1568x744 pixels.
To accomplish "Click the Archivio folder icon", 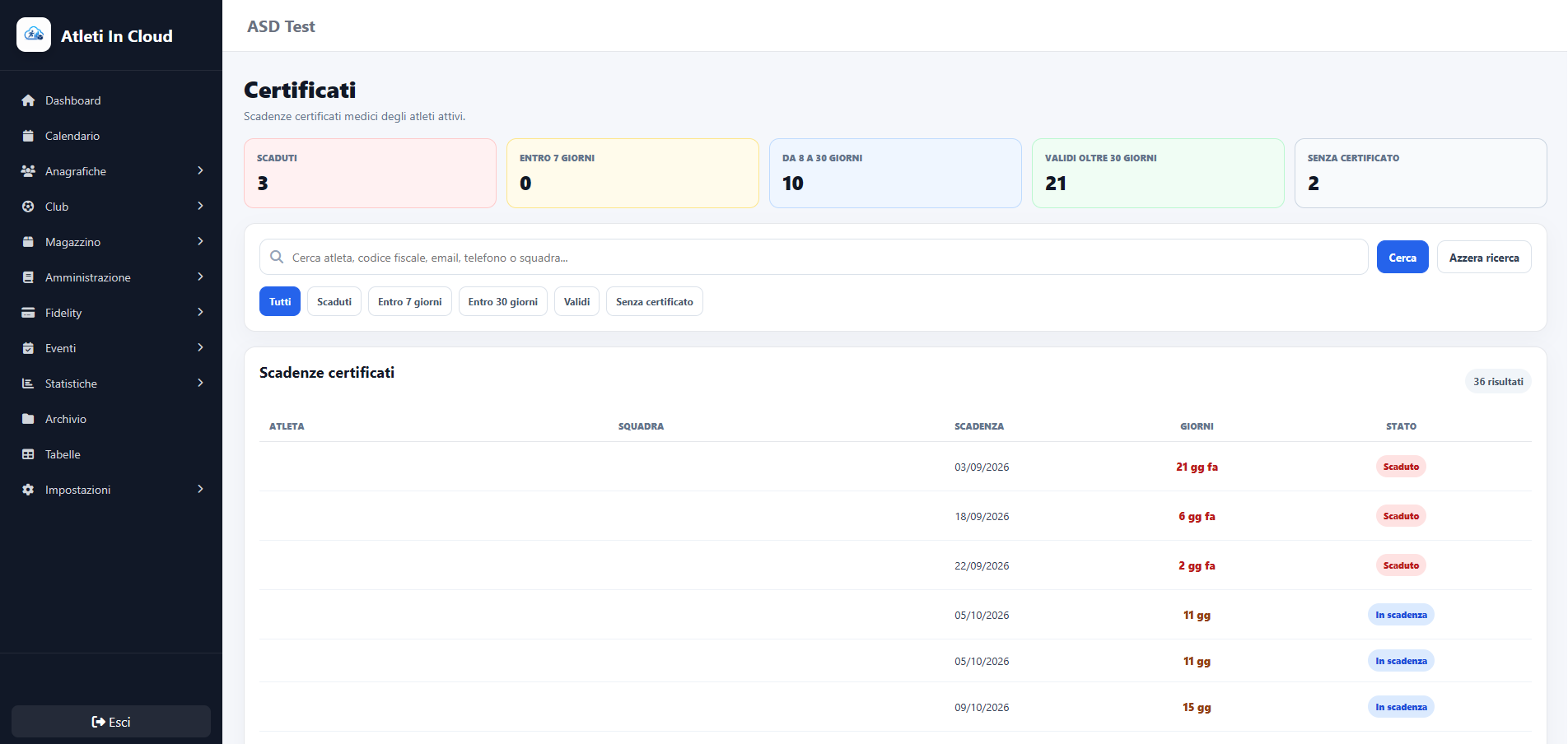I will click(28, 419).
